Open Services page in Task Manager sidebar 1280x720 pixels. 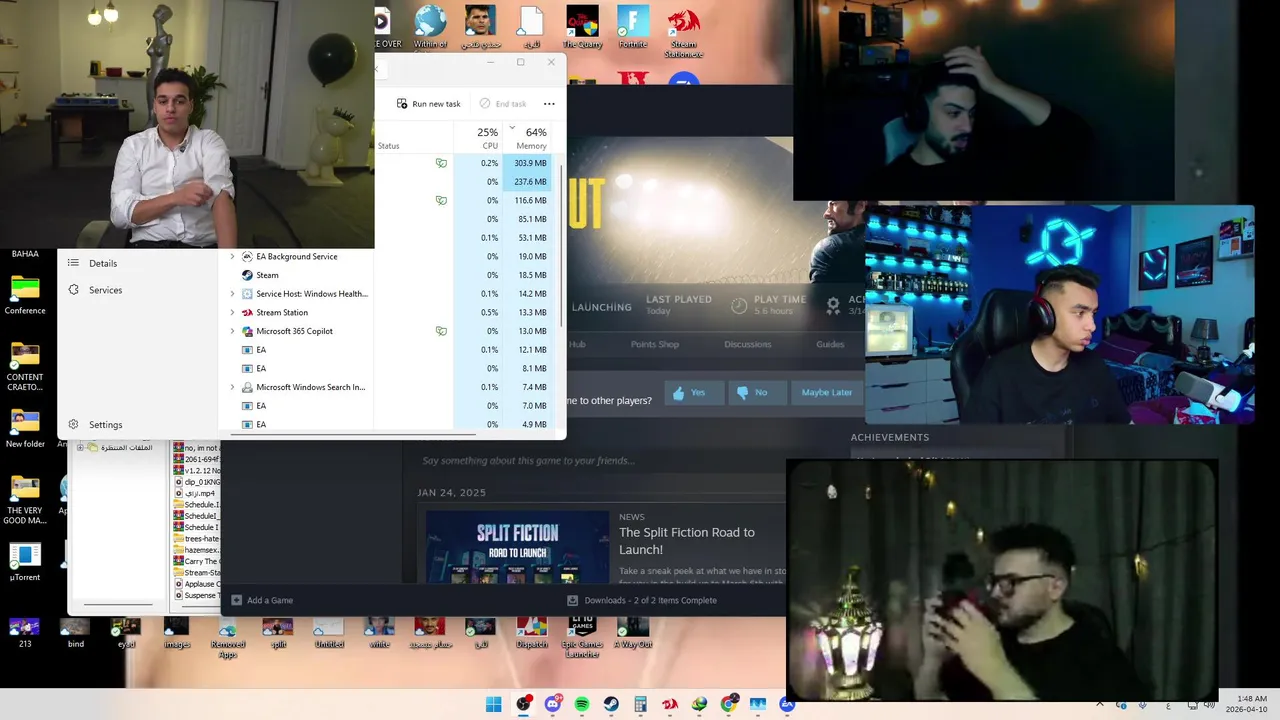[105, 290]
